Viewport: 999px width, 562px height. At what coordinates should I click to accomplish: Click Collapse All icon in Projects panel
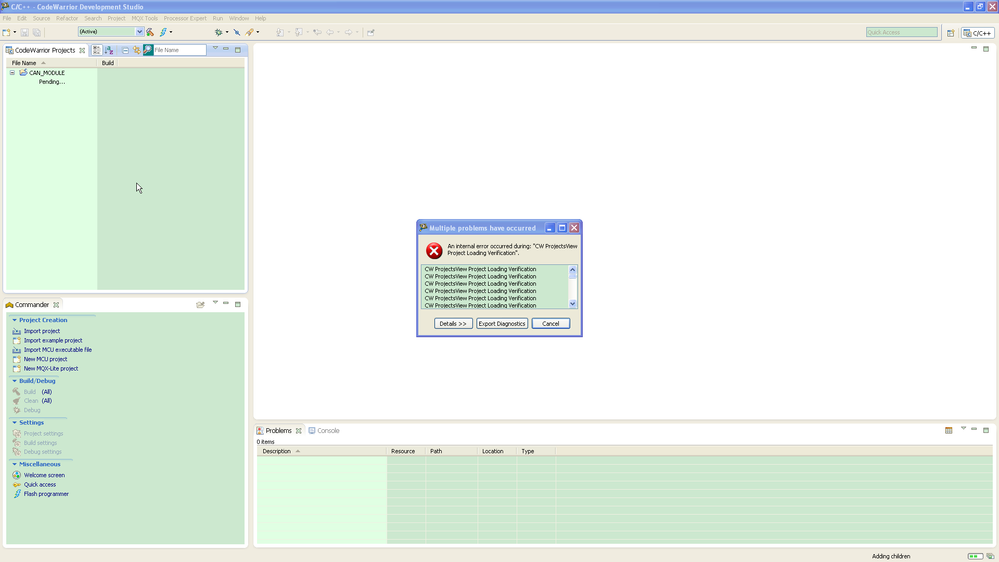click(x=126, y=50)
